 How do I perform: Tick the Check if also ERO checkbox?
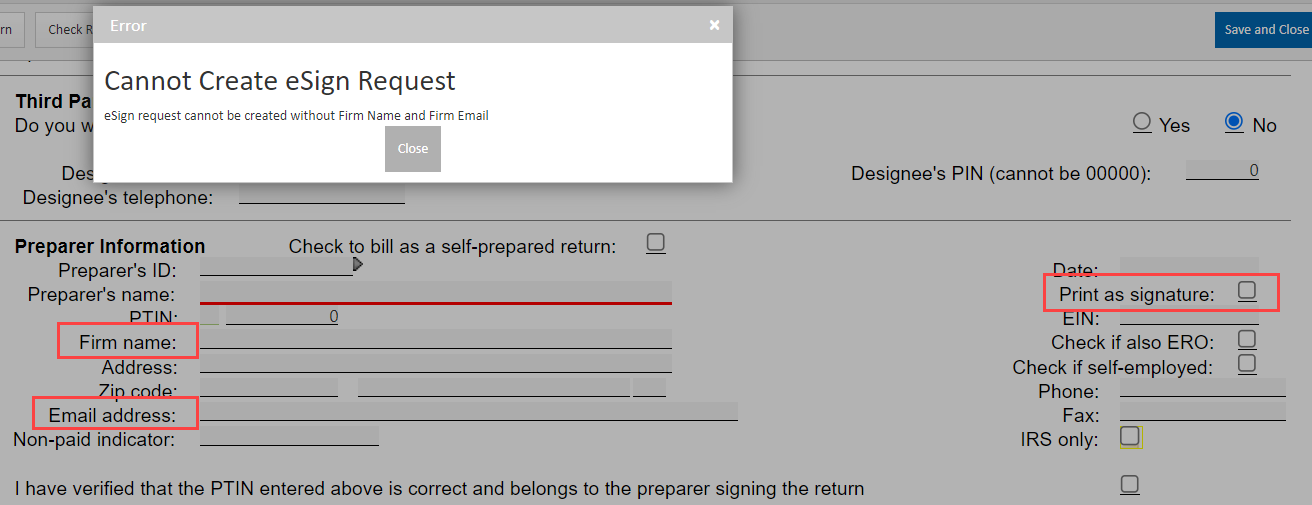1247,340
